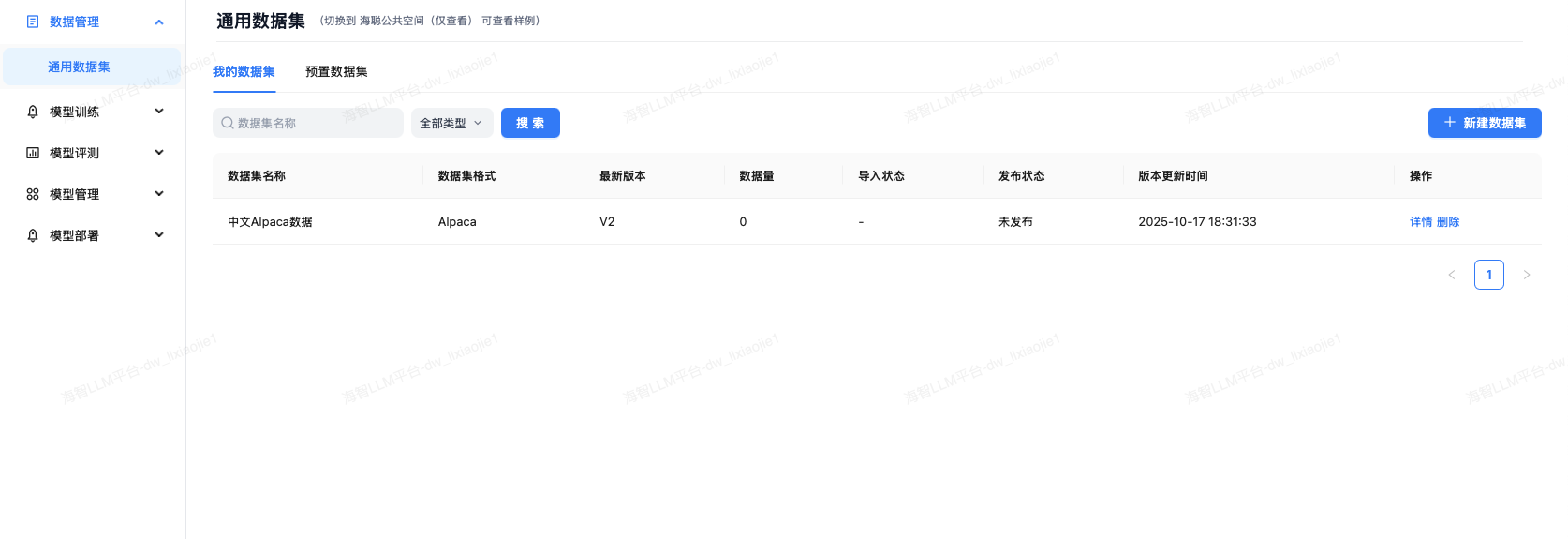Image resolution: width=1568 pixels, height=539 pixels.
Task: Click the magnifier icon in search box
Action: coord(227,123)
